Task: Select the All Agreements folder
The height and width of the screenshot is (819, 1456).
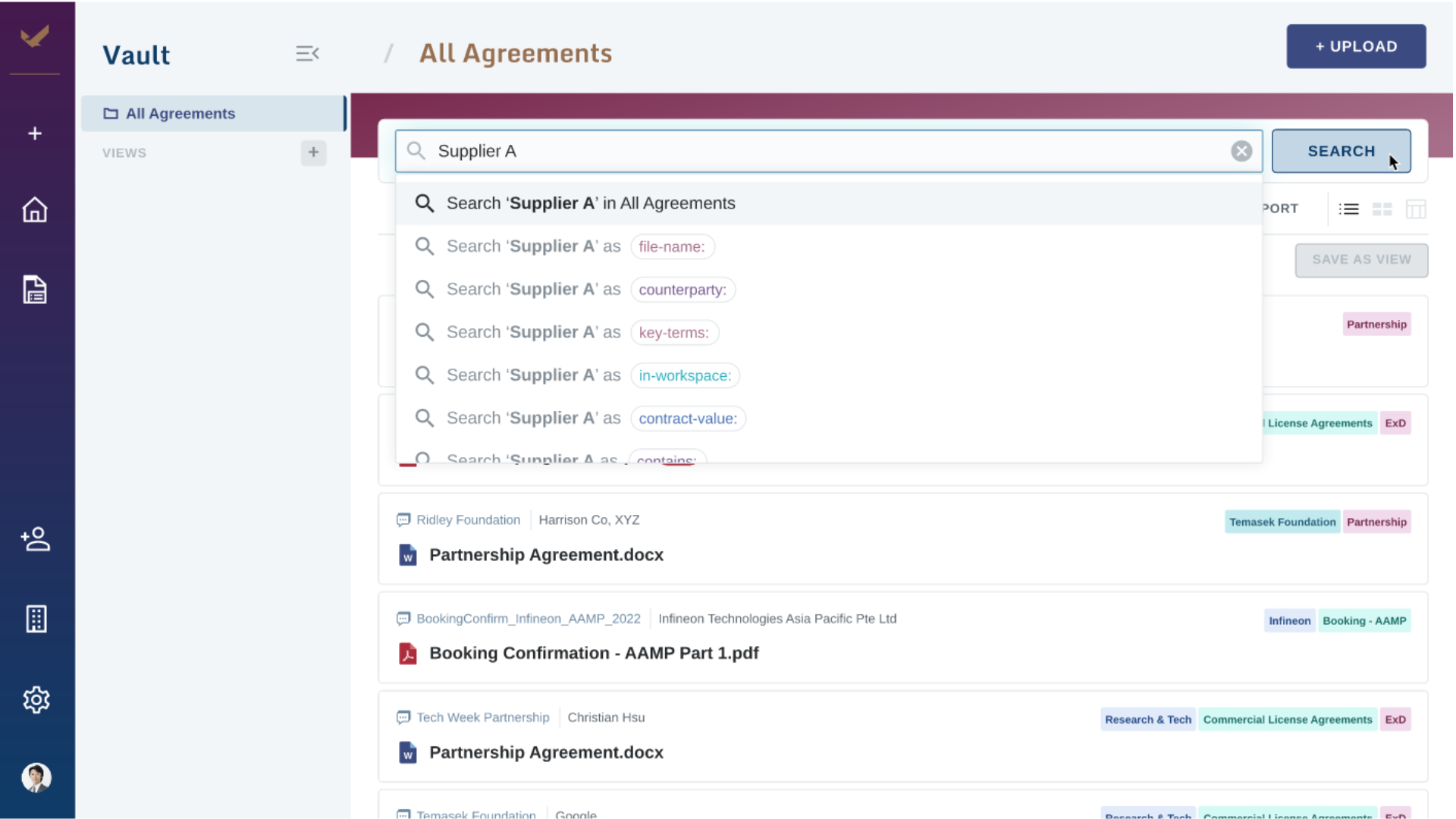Action: point(214,114)
